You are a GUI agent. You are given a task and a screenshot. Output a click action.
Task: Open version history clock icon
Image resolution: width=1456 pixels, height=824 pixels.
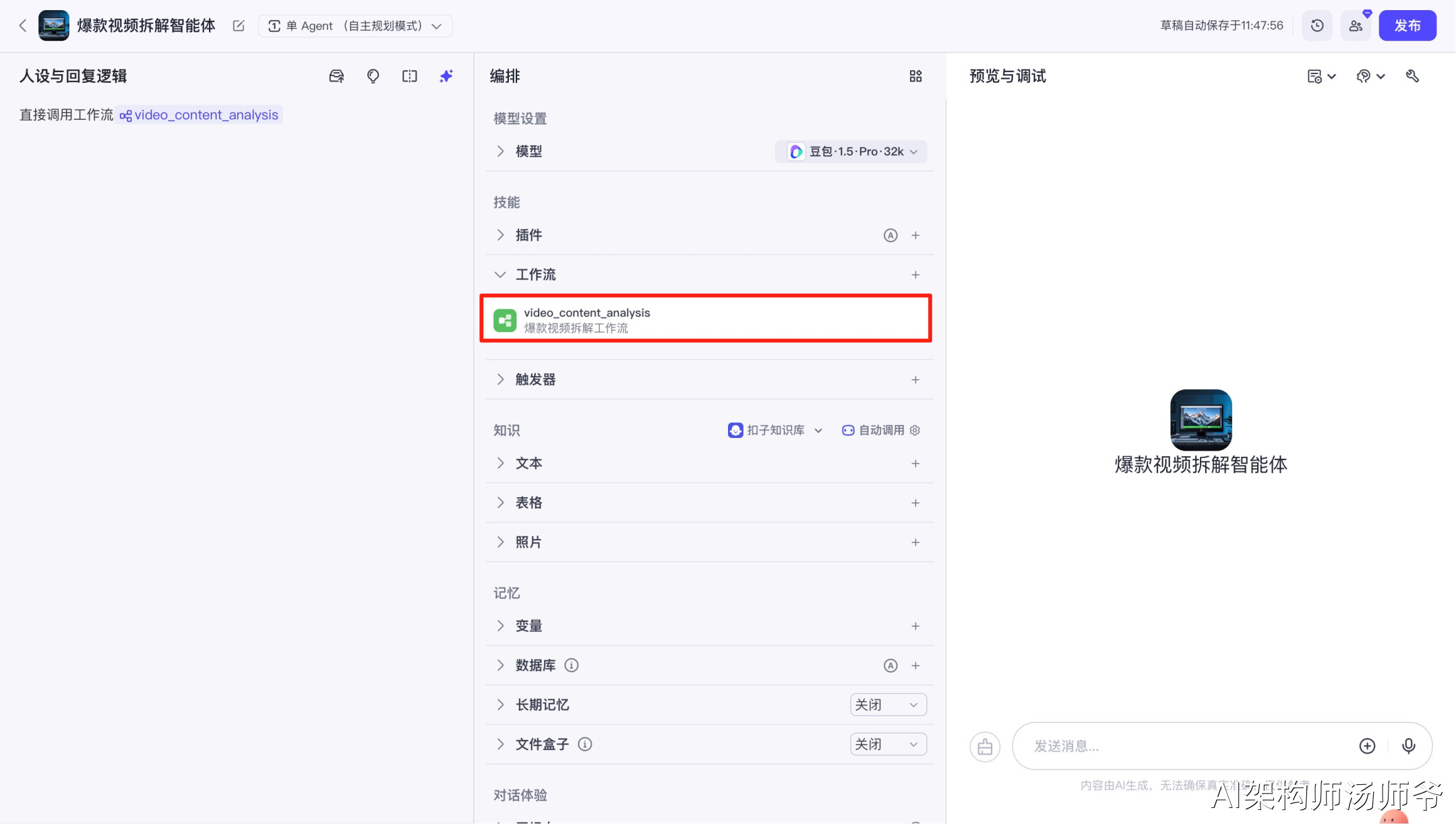coord(1317,26)
